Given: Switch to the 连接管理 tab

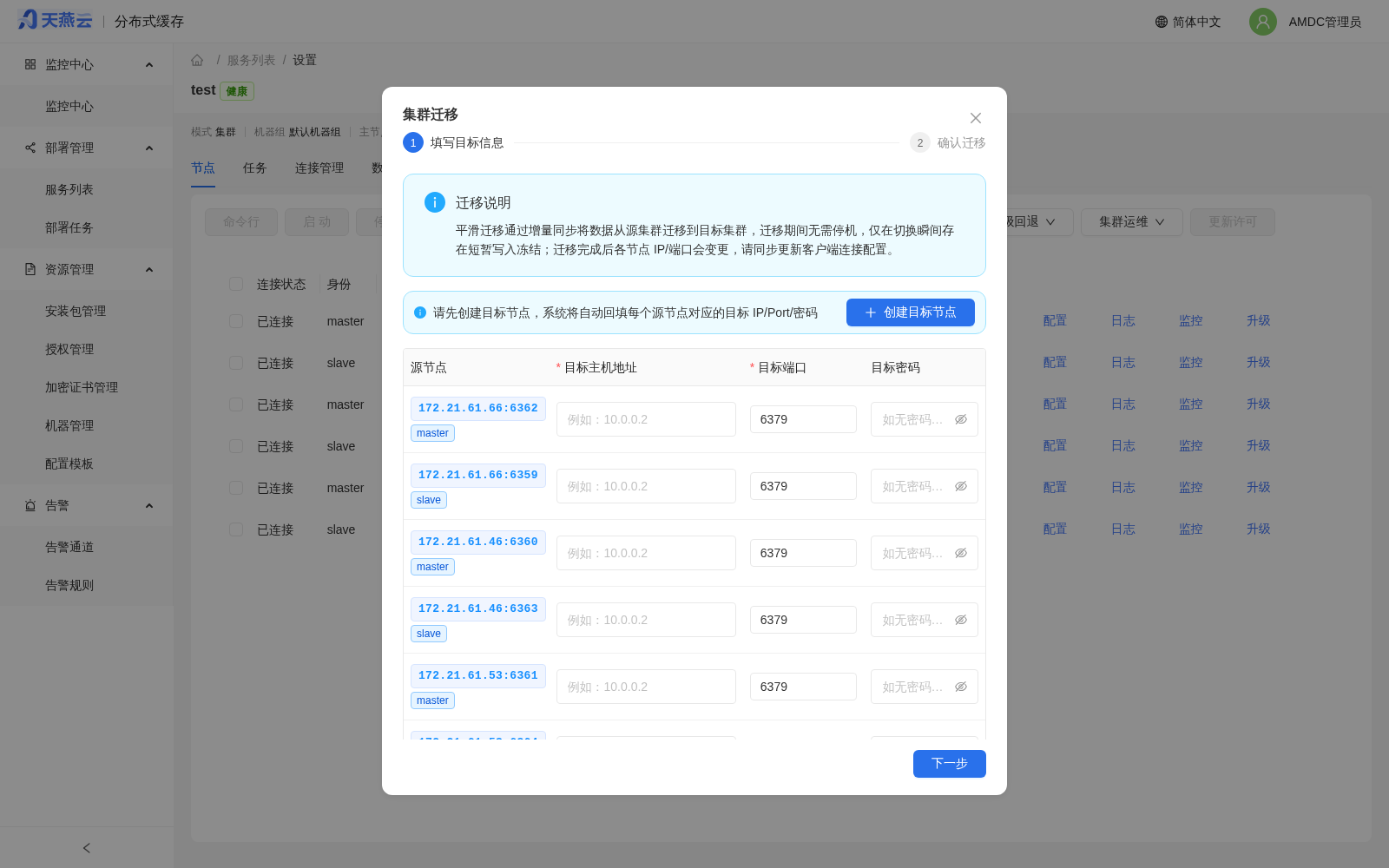Looking at the screenshot, I should coord(319,168).
